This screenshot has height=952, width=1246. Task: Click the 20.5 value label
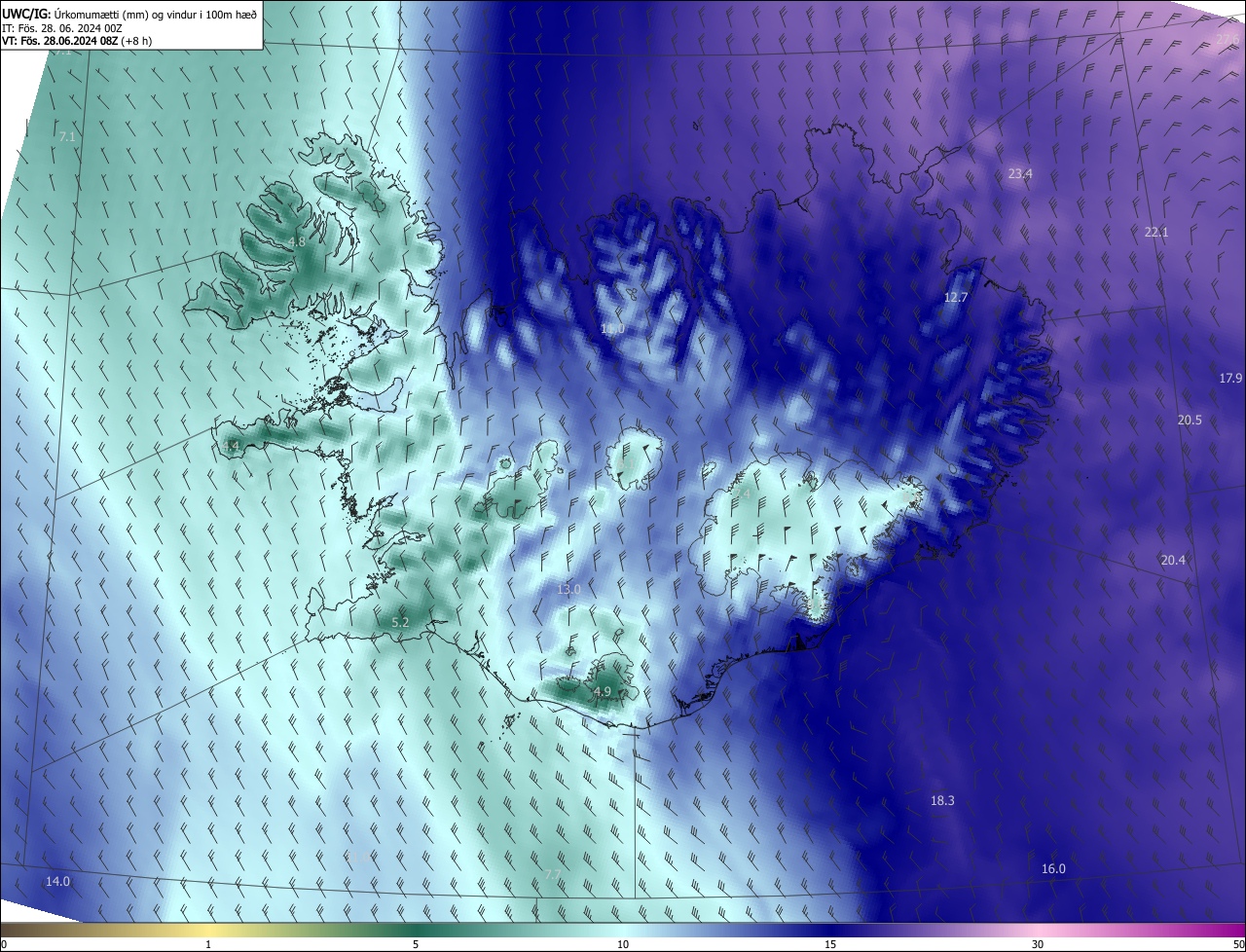coord(1190,420)
